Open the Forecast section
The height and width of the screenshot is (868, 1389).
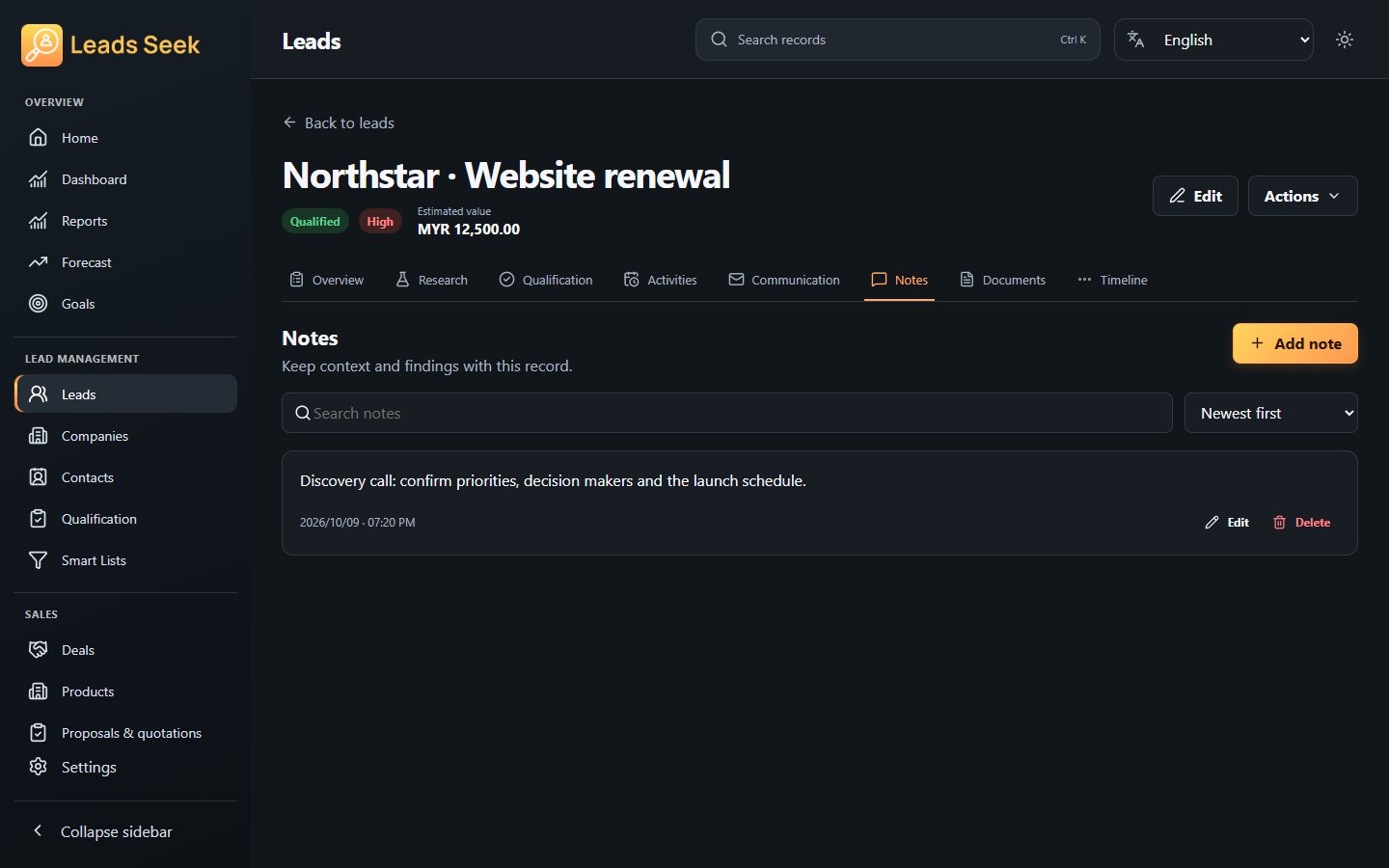pyautogui.click(x=125, y=262)
